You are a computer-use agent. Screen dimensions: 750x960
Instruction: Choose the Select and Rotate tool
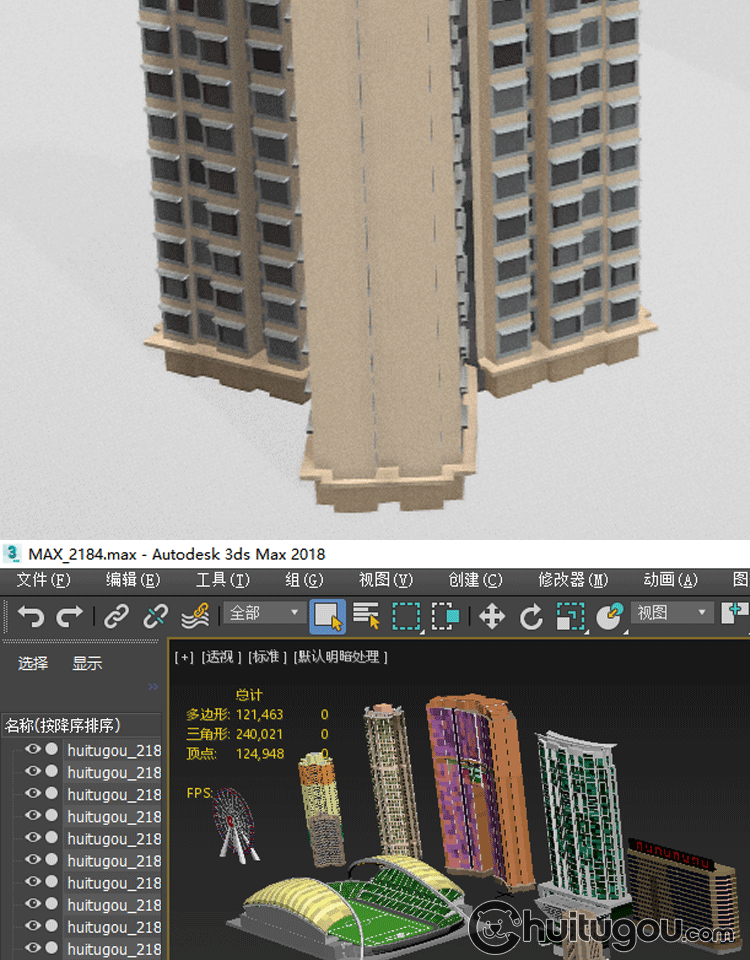pos(531,616)
